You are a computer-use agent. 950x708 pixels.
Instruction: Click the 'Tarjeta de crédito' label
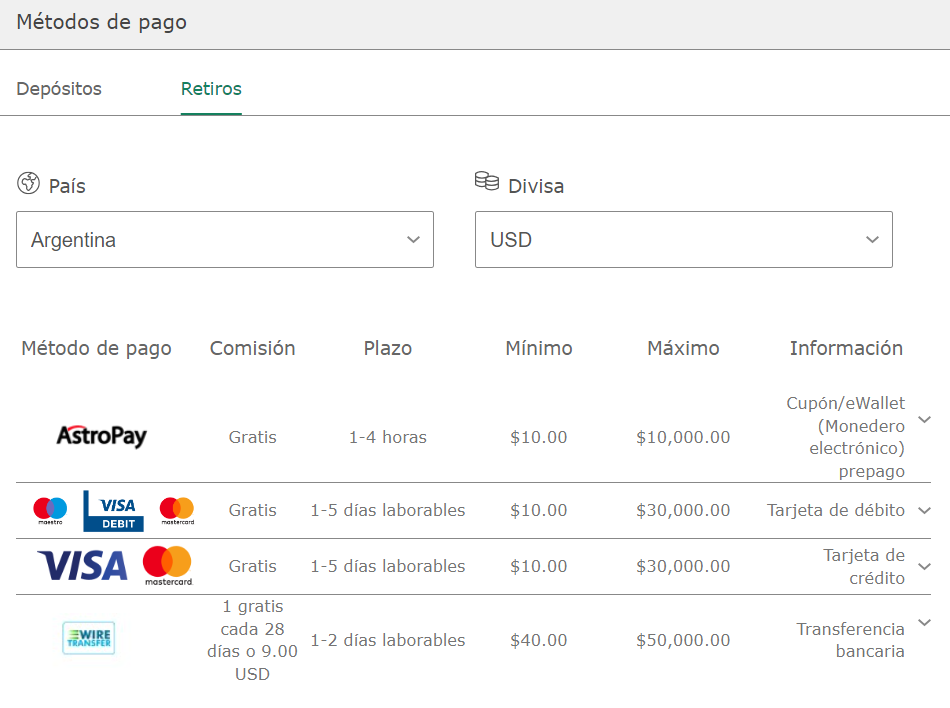[864, 566]
